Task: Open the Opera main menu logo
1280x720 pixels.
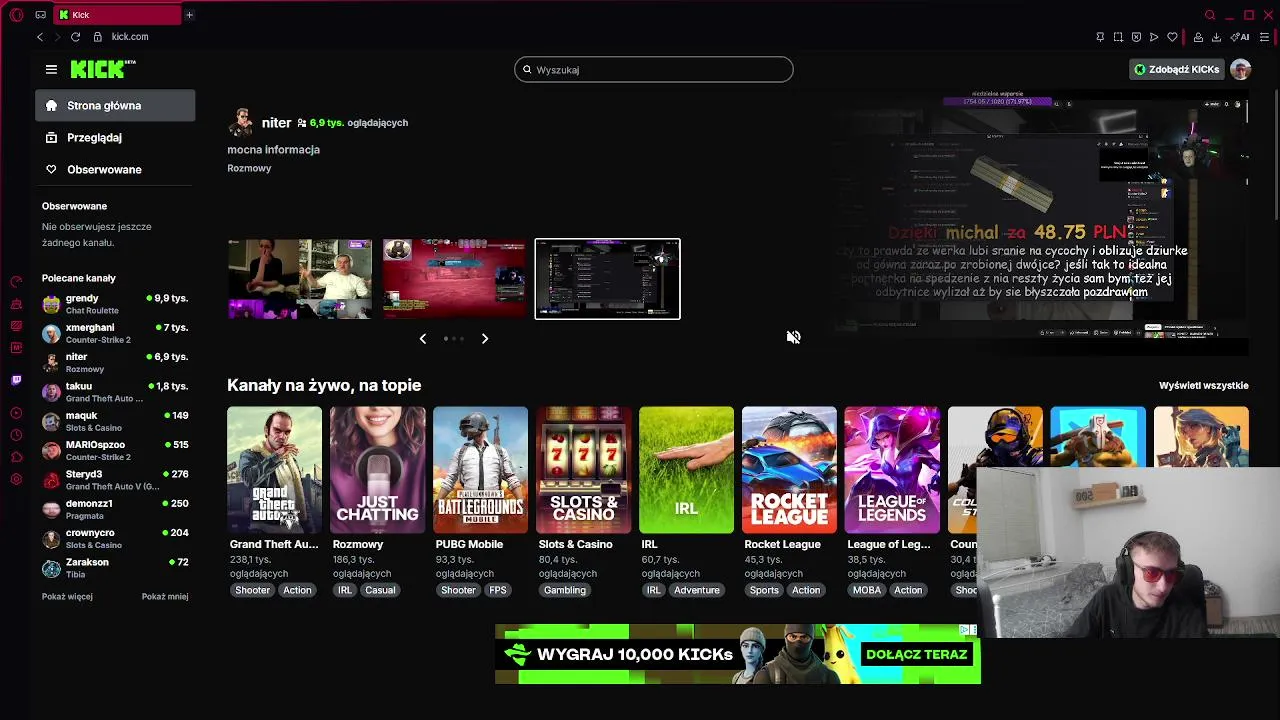Action: (16, 14)
